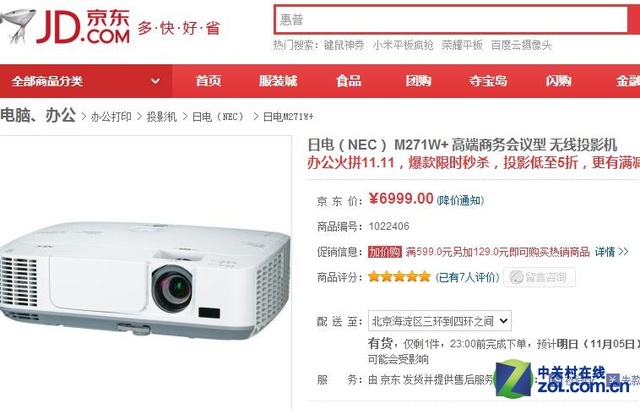Click the 小米平板疯抢 hot search link
This screenshot has width=640, height=409.
pyautogui.click(x=402, y=45)
